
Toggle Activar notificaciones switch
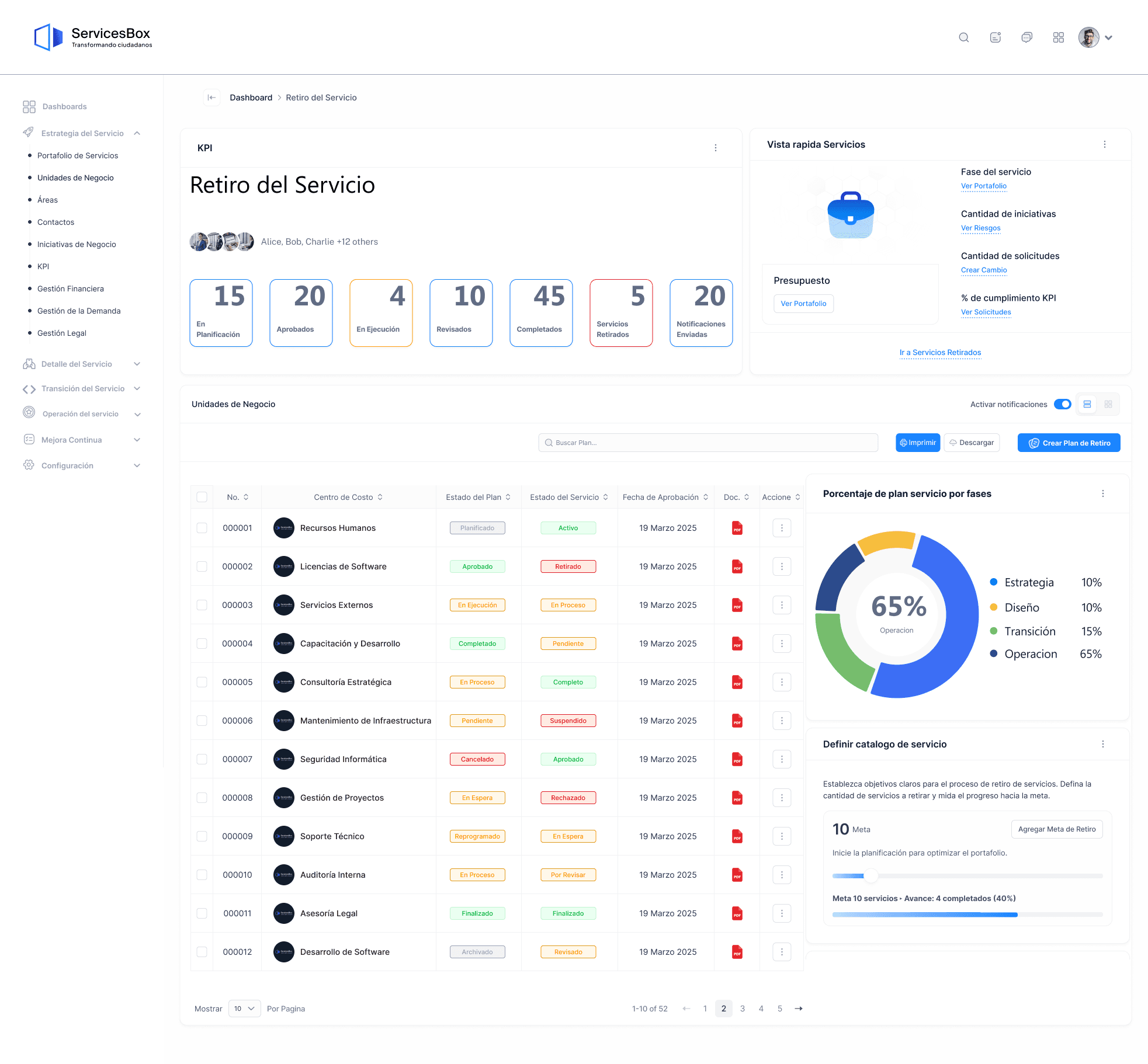[x=1062, y=404]
